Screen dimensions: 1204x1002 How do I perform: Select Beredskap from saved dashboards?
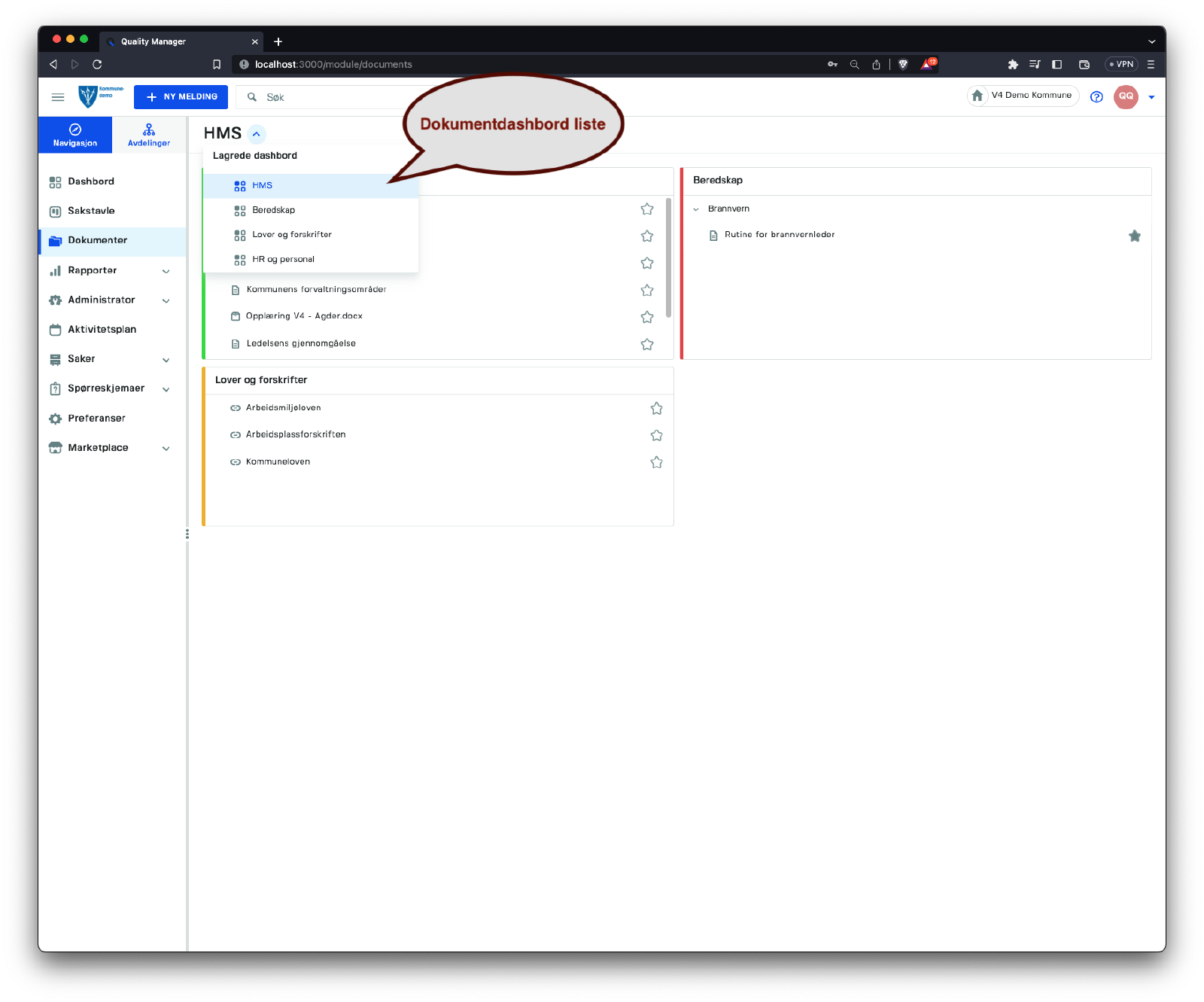(274, 210)
